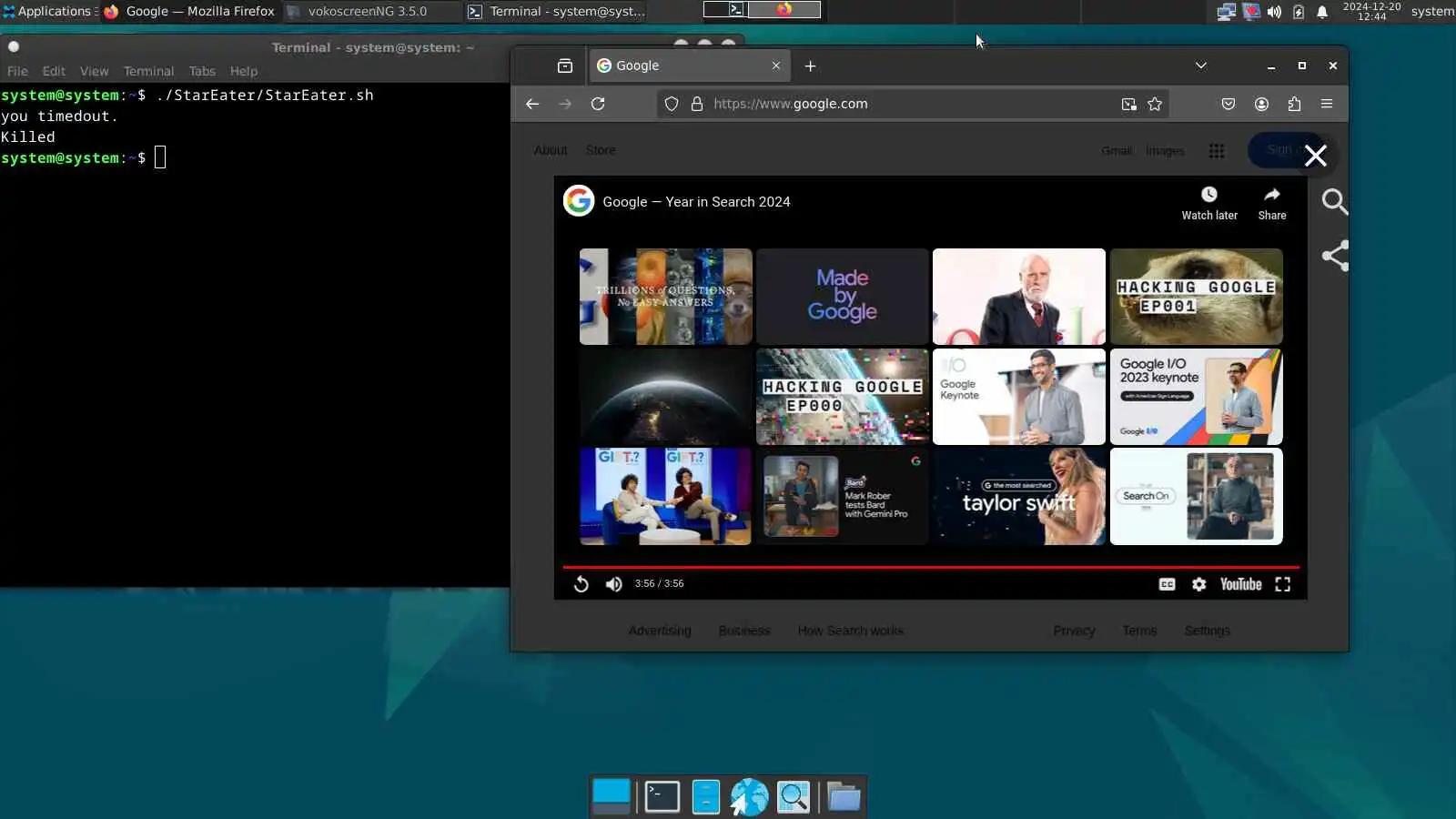Click the share icon below the magnifier
Viewport: 1456px width, 819px height.
tap(1335, 256)
